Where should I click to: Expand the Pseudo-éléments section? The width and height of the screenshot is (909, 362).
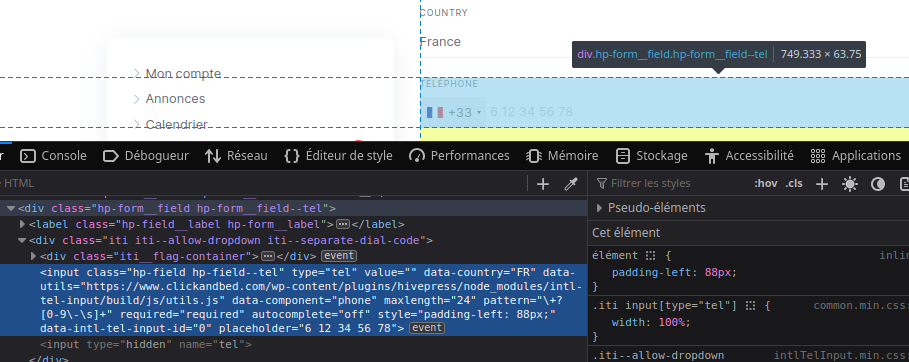[599, 208]
